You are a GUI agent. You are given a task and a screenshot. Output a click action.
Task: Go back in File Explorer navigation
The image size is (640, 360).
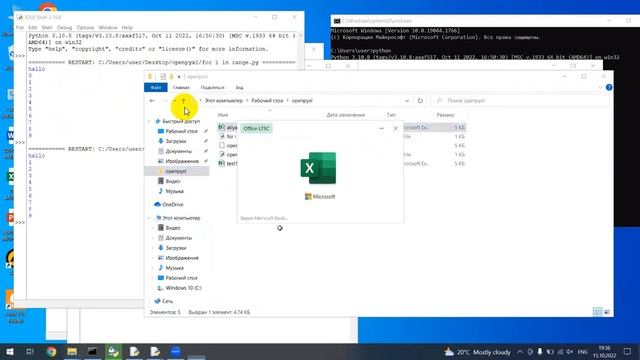tap(152, 100)
